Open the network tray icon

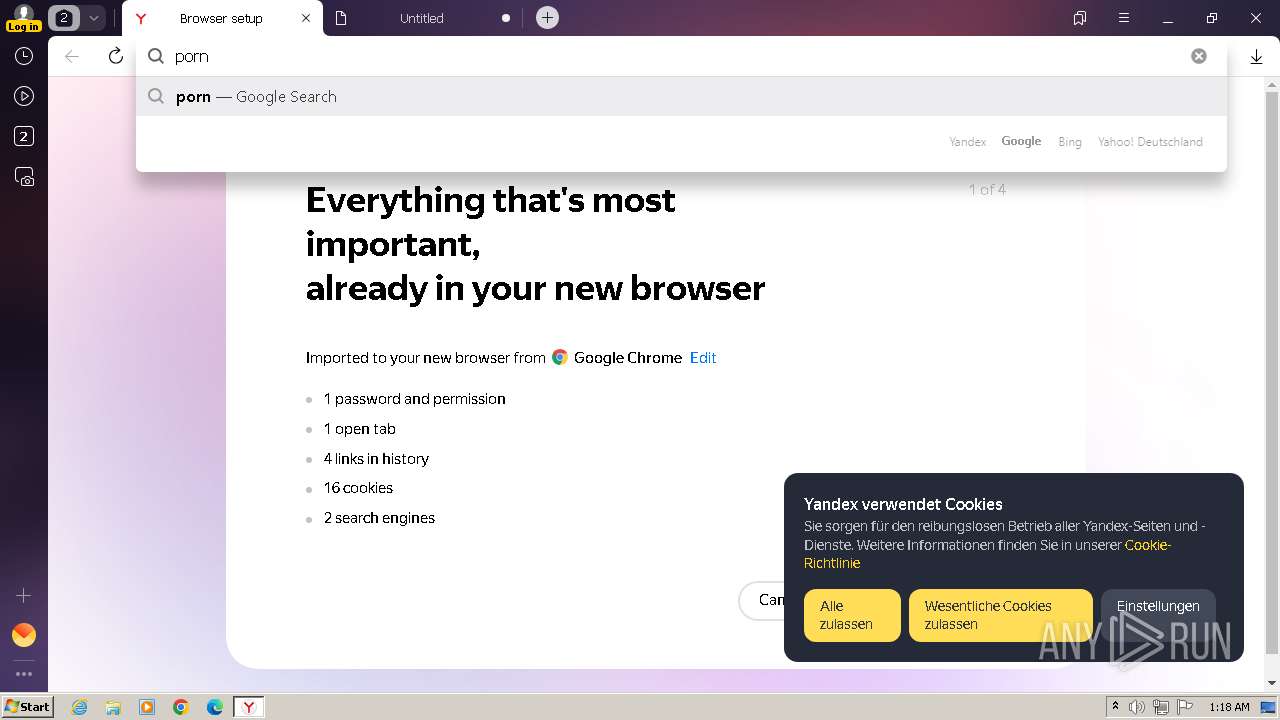1161,707
